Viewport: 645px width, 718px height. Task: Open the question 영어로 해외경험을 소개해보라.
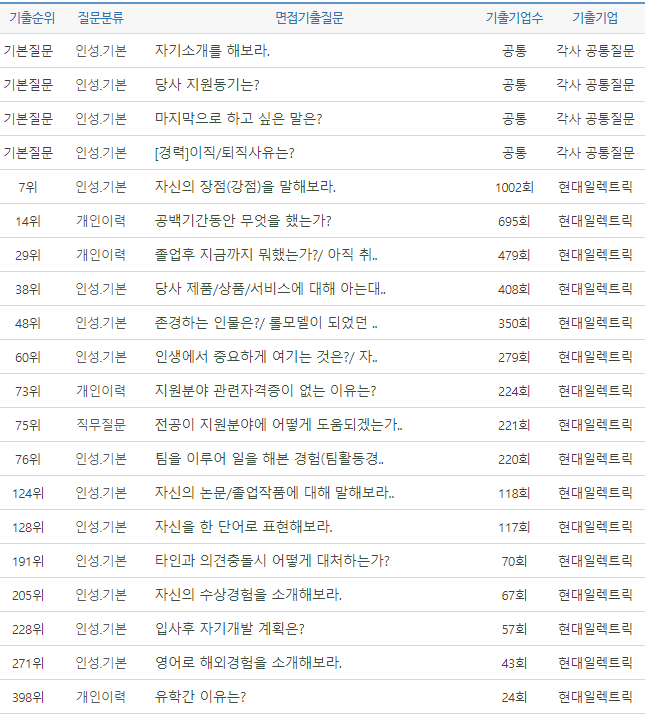pyautogui.click(x=249, y=663)
